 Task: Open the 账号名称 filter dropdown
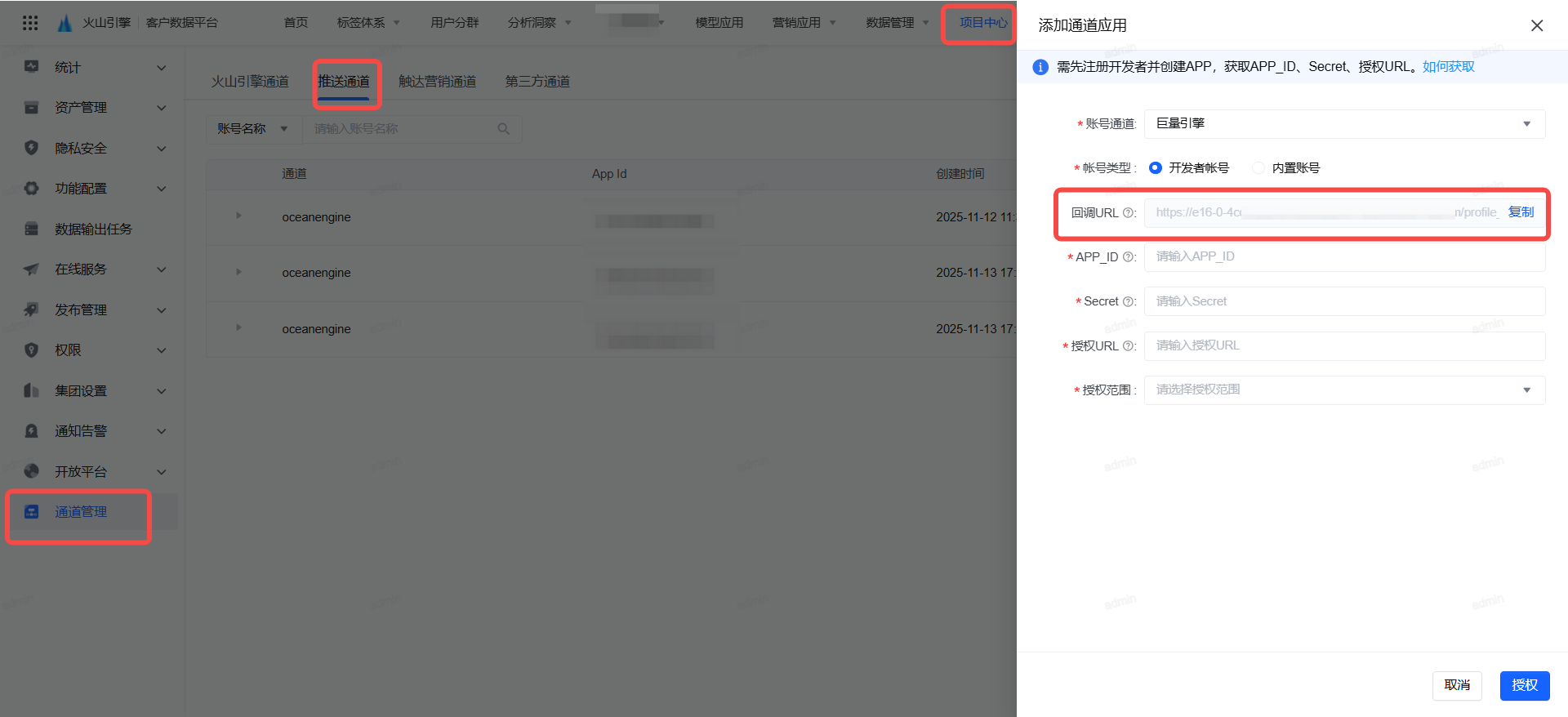[253, 129]
